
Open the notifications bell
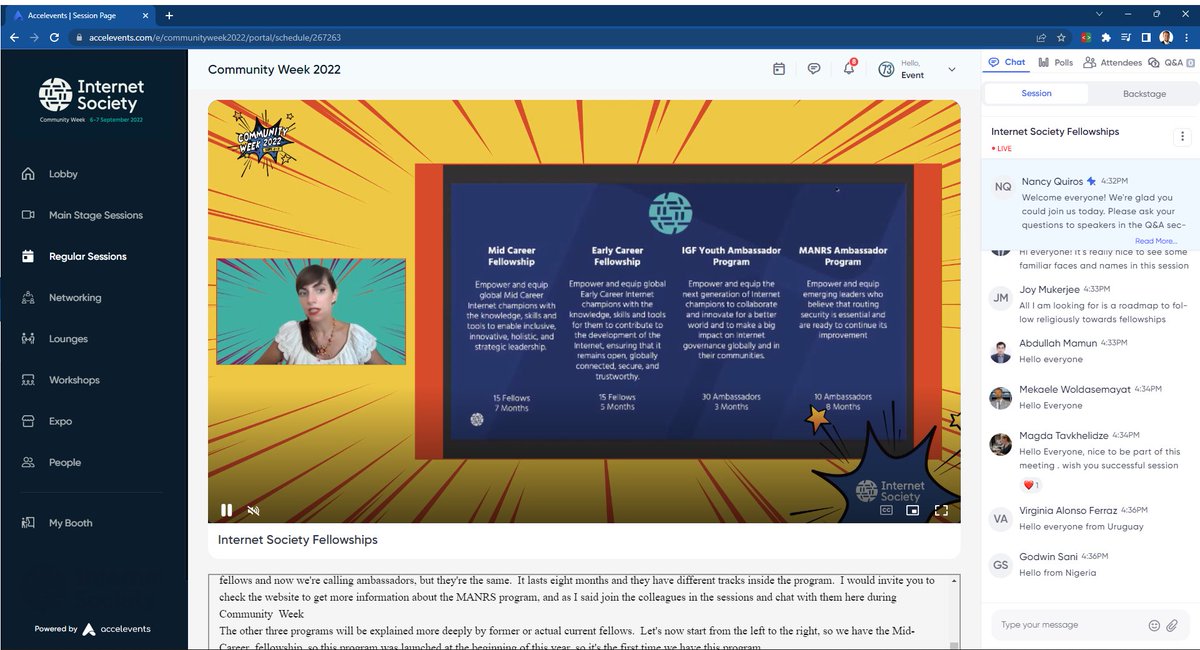tap(849, 69)
